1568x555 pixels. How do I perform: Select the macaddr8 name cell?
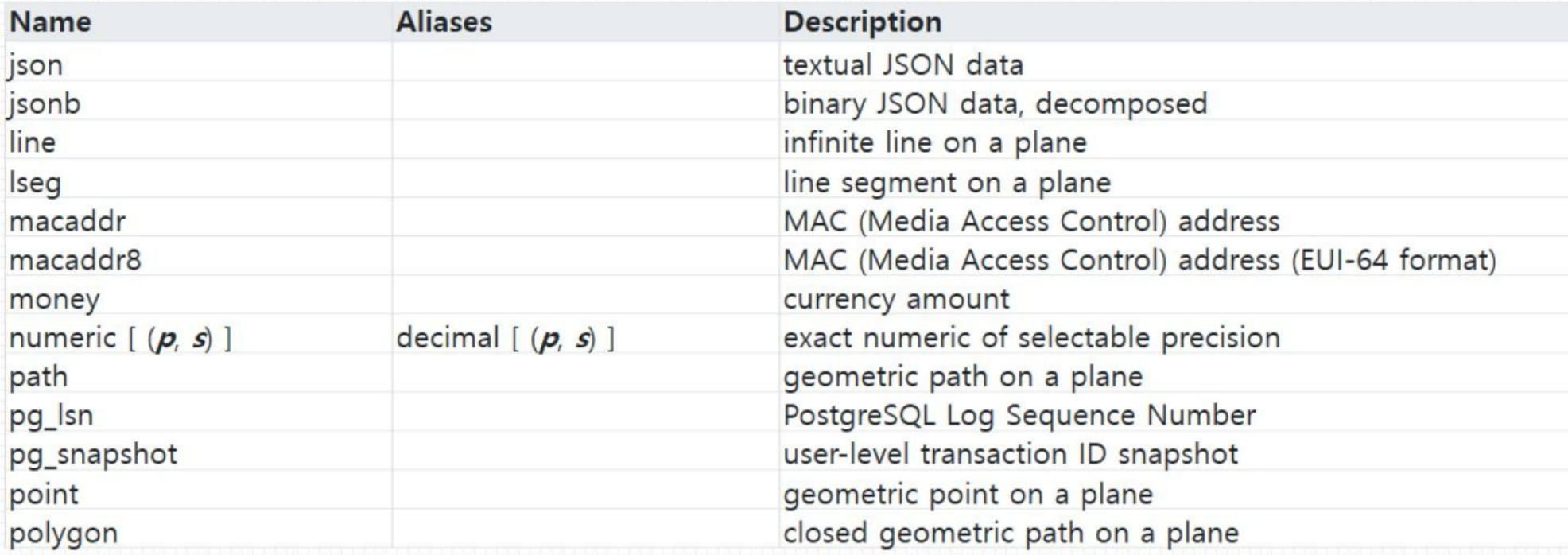pyautogui.click(x=75, y=260)
